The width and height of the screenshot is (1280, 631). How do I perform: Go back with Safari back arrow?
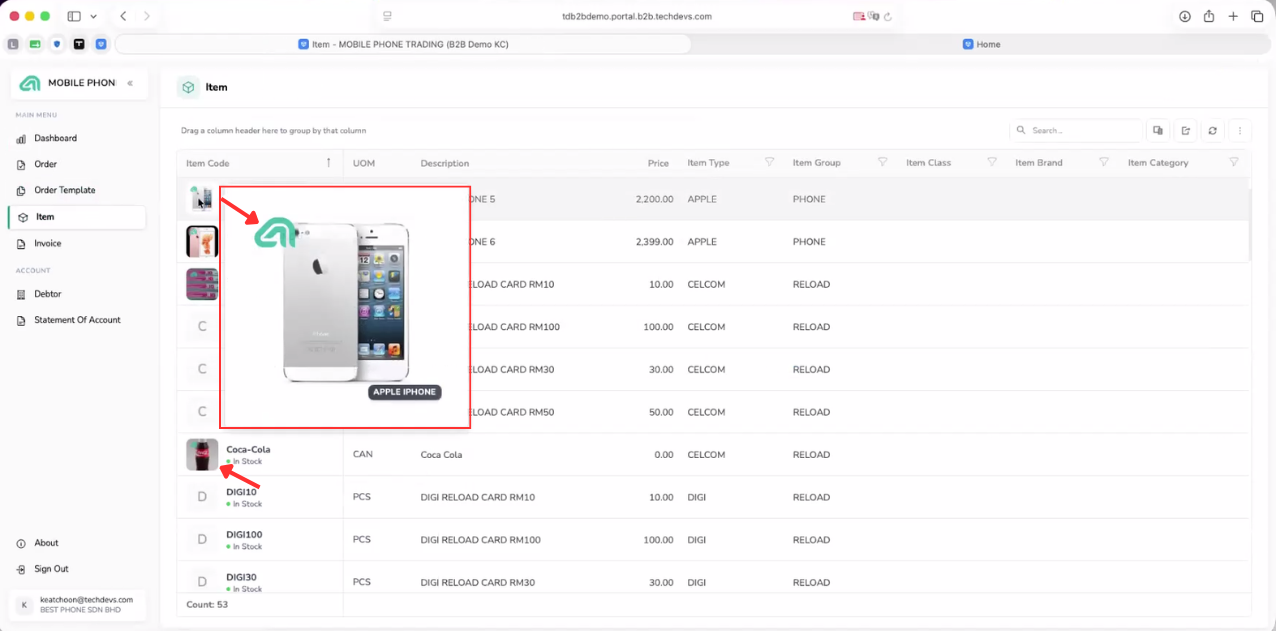point(123,16)
